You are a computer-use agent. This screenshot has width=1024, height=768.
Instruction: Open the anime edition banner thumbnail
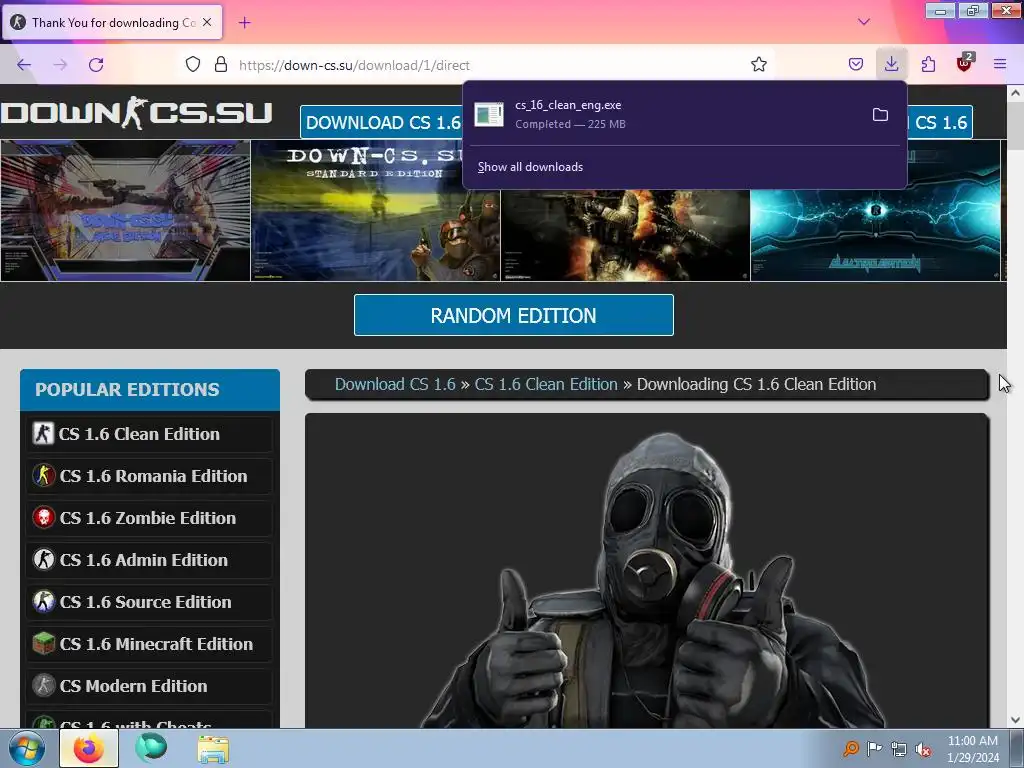(125, 211)
